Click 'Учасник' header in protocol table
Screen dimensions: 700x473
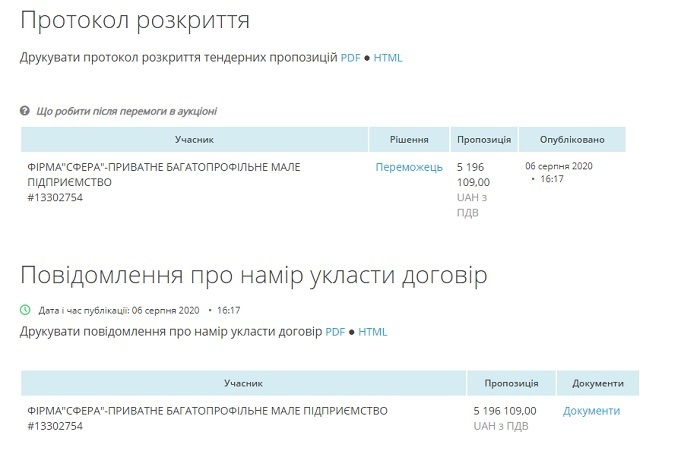point(194,140)
